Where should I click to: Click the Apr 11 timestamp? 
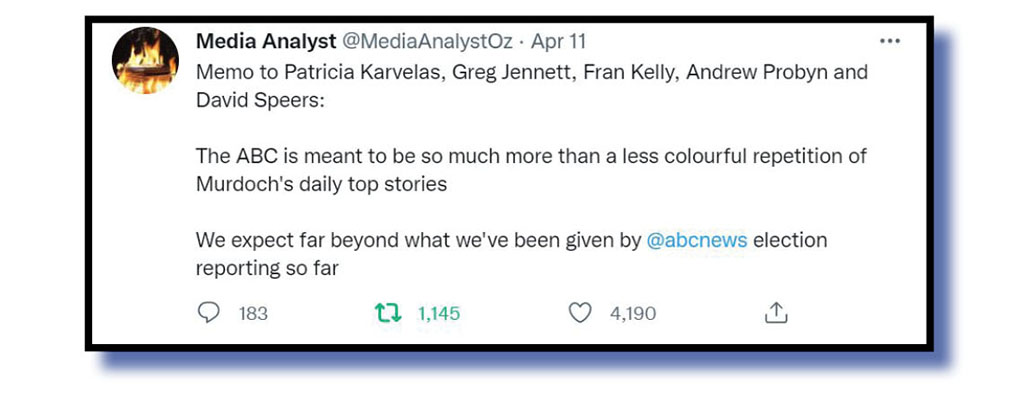coord(558,42)
